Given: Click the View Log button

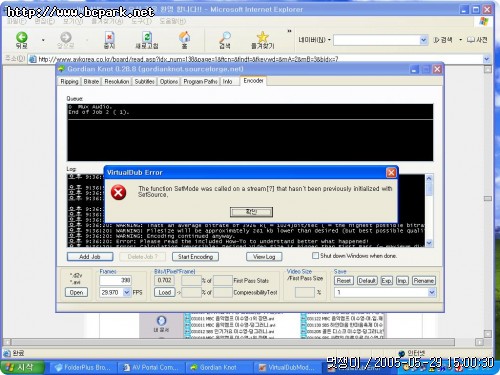Looking at the screenshot, I should click(x=264, y=257).
